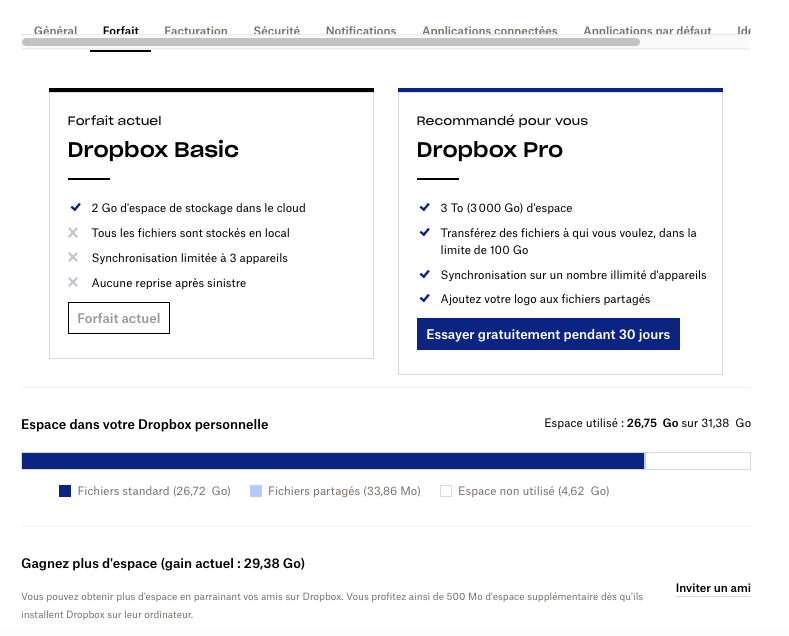Click the Gagnez plus d'espace heading

point(163,563)
